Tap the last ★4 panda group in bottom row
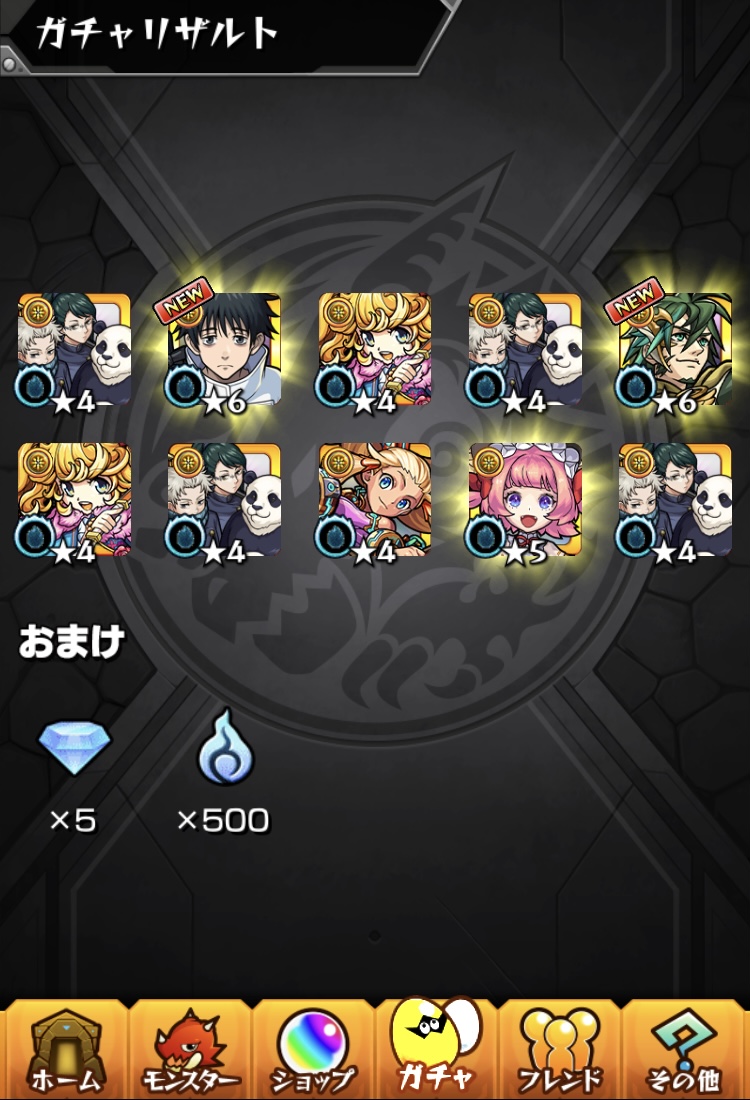Viewport: 750px width, 1100px height. [675, 499]
